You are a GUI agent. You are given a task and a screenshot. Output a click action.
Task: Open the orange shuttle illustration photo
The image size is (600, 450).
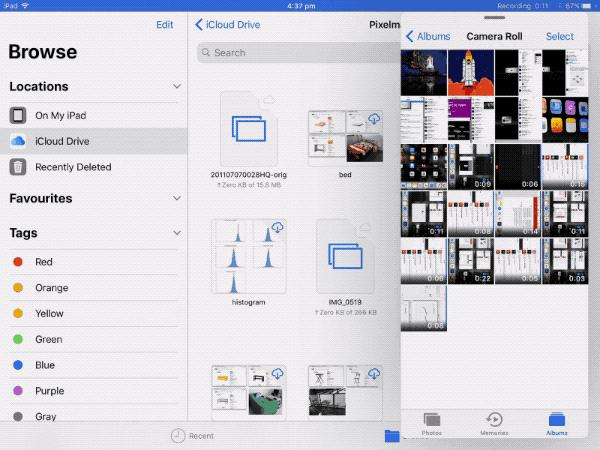[471, 72]
